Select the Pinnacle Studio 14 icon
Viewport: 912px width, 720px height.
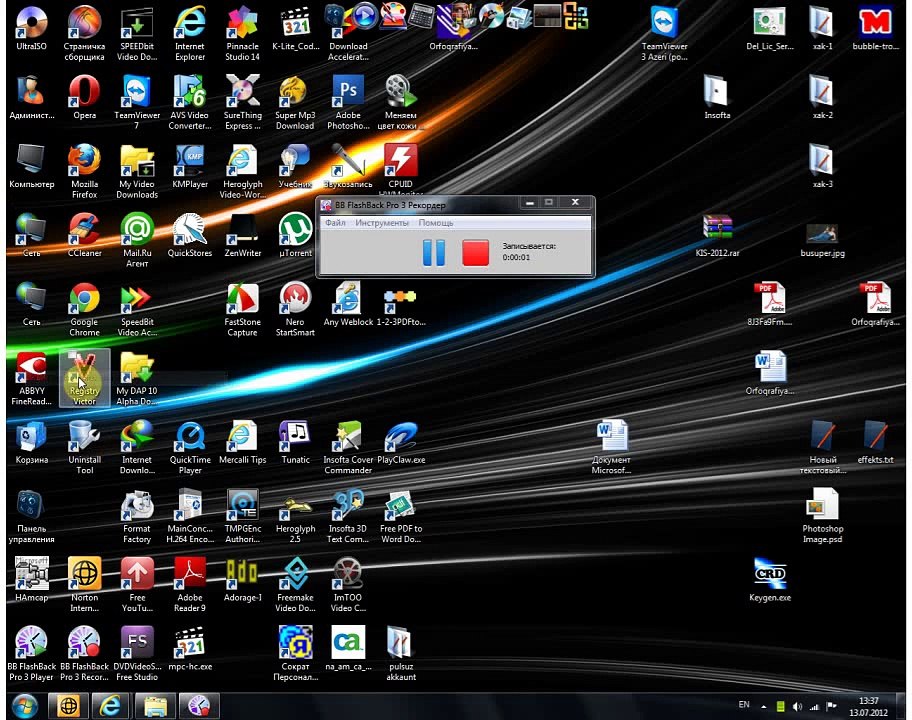click(243, 34)
